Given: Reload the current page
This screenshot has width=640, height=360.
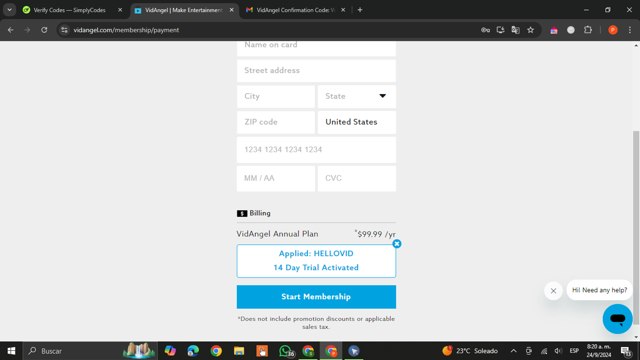Looking at the screenshot, I should point(44,30).
